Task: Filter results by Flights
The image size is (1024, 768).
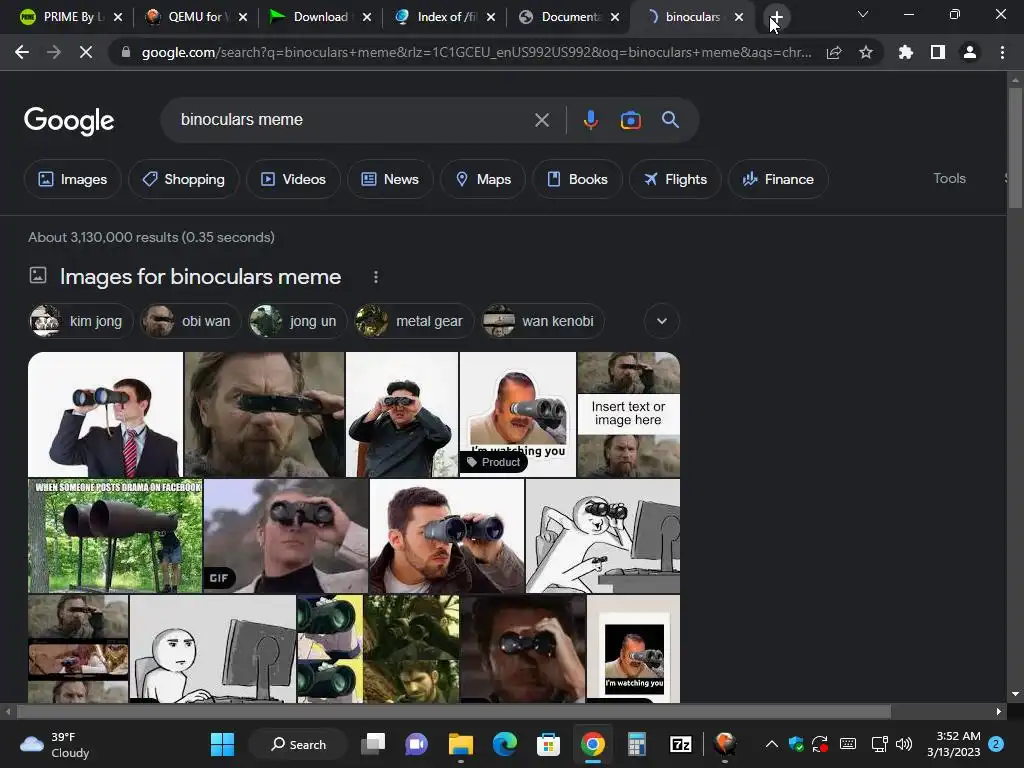Action: pos(675,179)
